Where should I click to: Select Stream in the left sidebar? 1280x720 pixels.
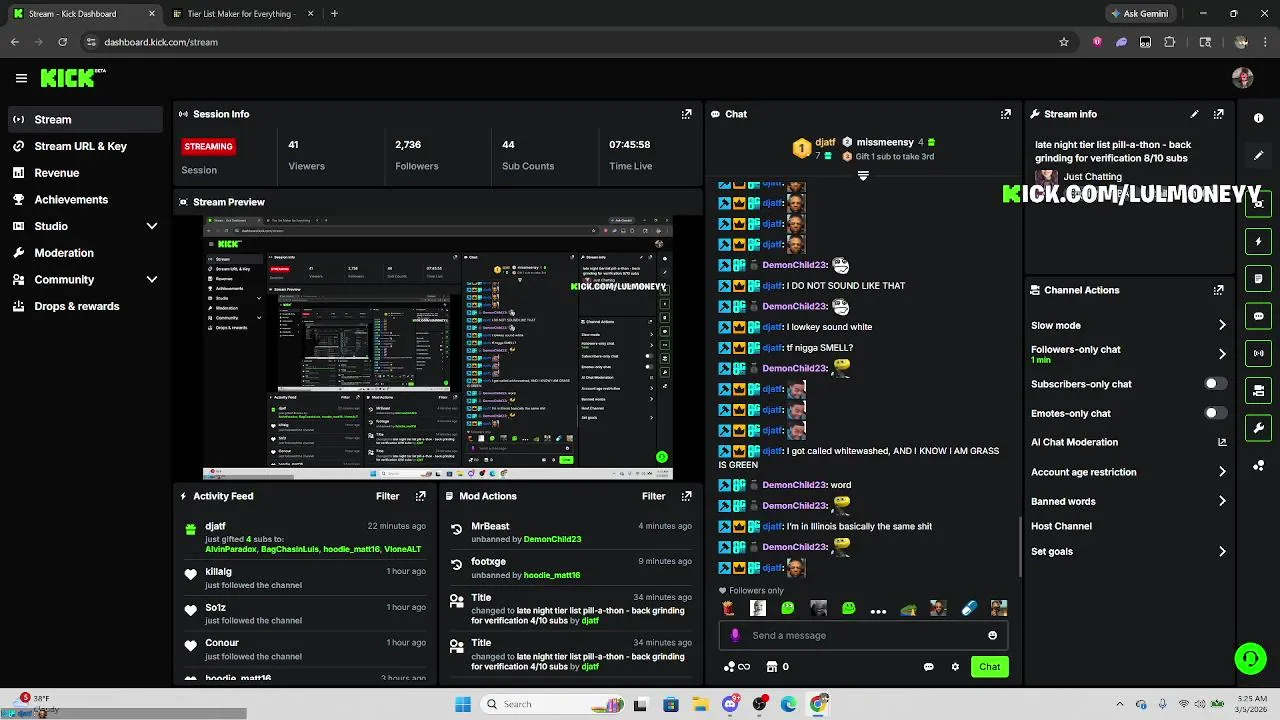pyautogui.click(x=84, y=119)
